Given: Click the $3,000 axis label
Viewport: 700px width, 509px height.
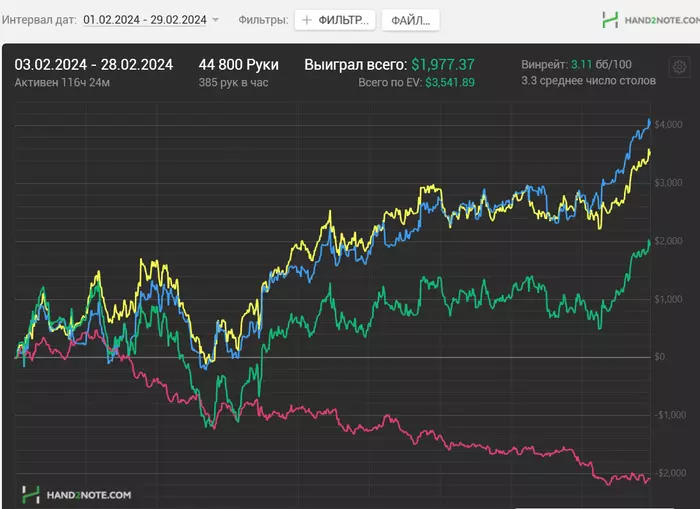Looking at the screenshot, I should pos(668,183).
